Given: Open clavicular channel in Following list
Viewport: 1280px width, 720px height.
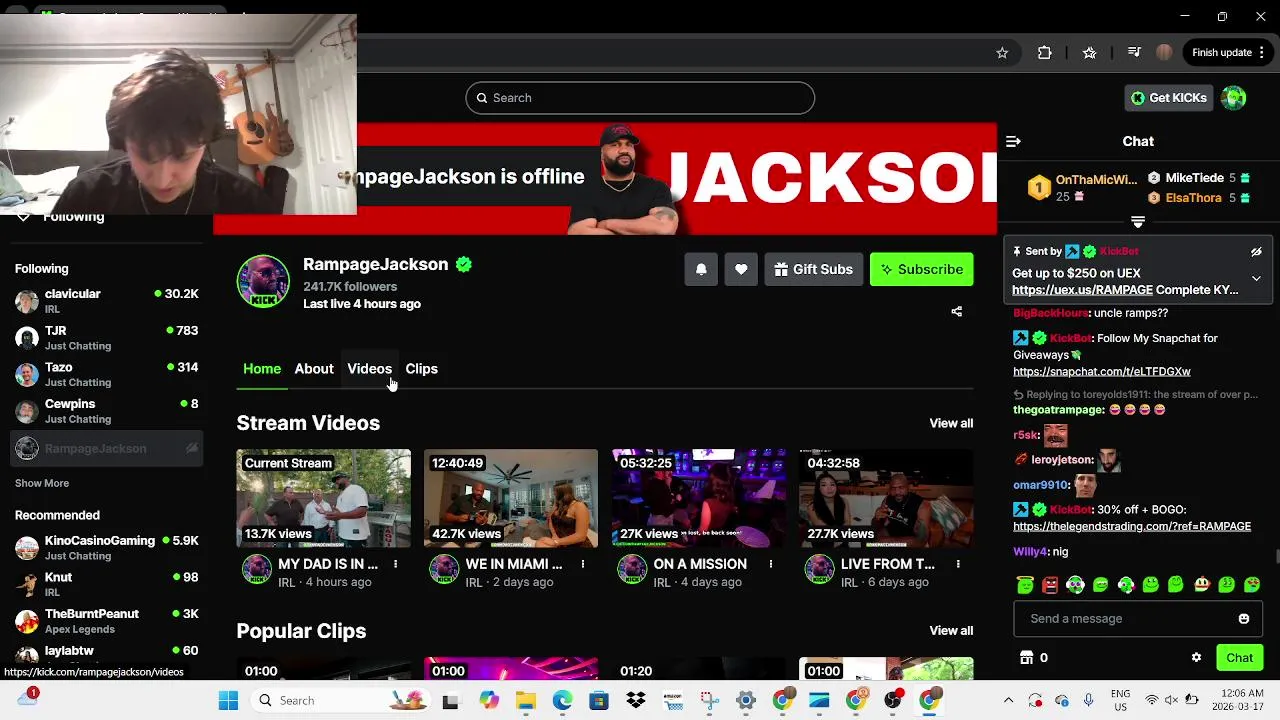Looking at the screenshot, I should (106, 301).
